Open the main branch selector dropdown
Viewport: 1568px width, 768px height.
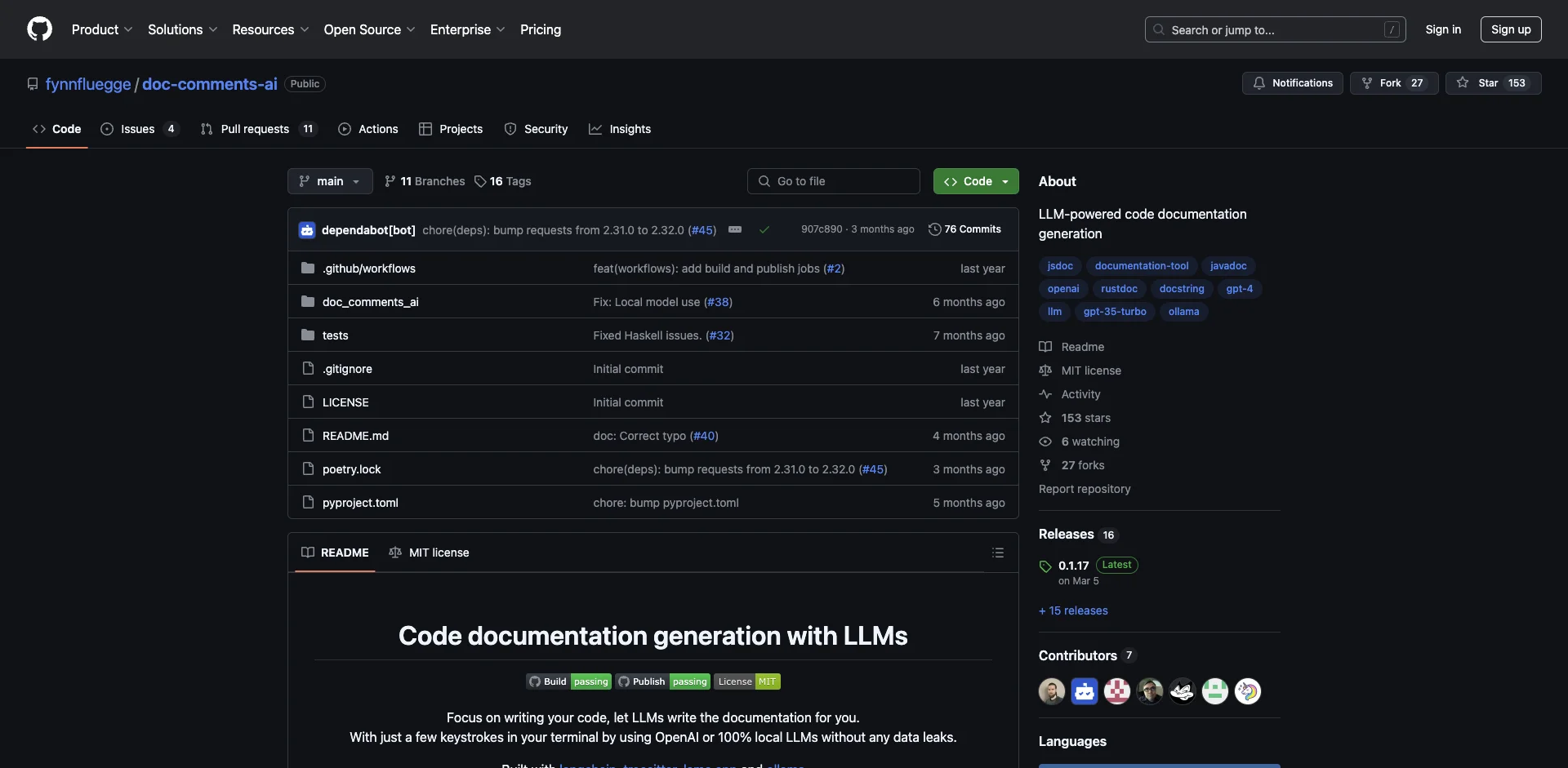click(x=330, y=181)
